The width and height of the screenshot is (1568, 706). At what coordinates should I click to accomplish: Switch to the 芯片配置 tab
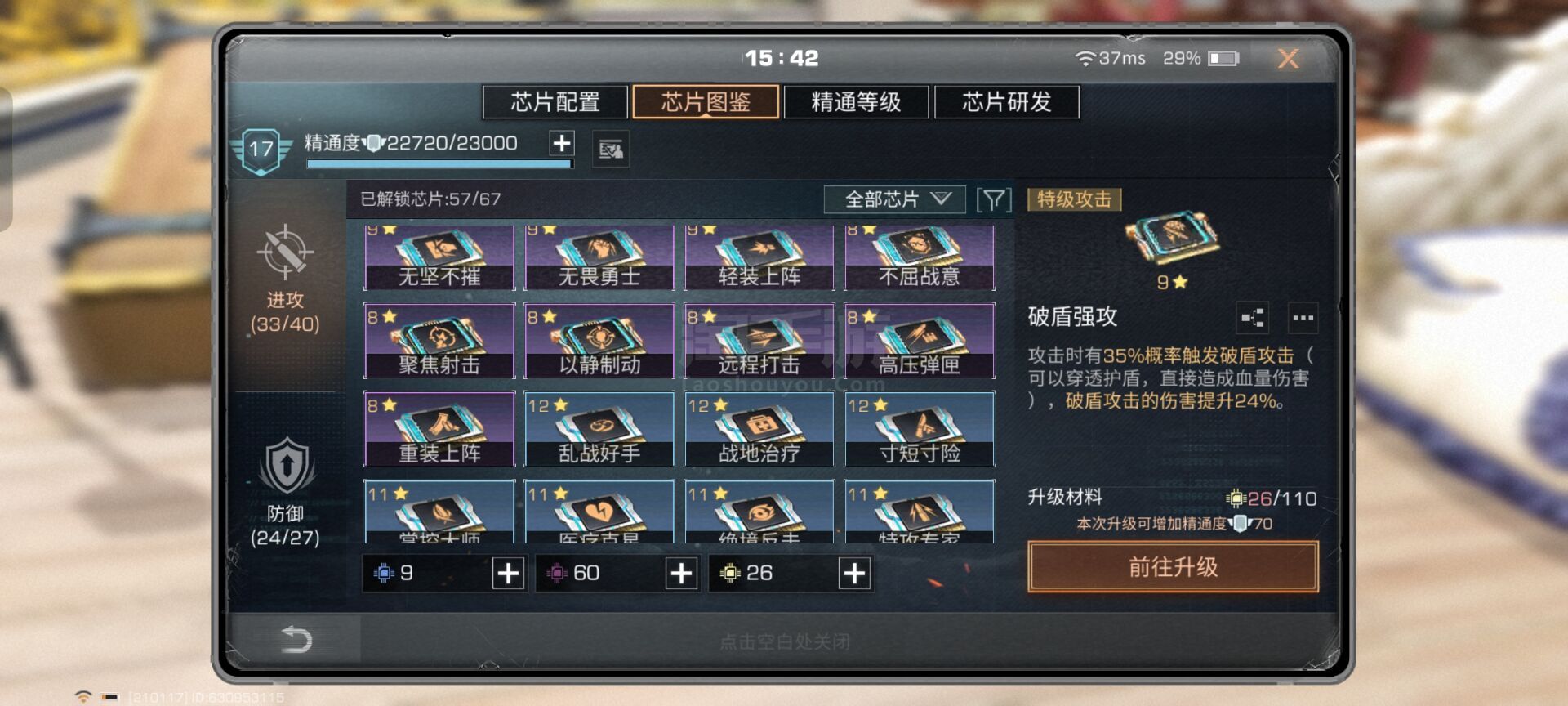[x=555, y=102]
